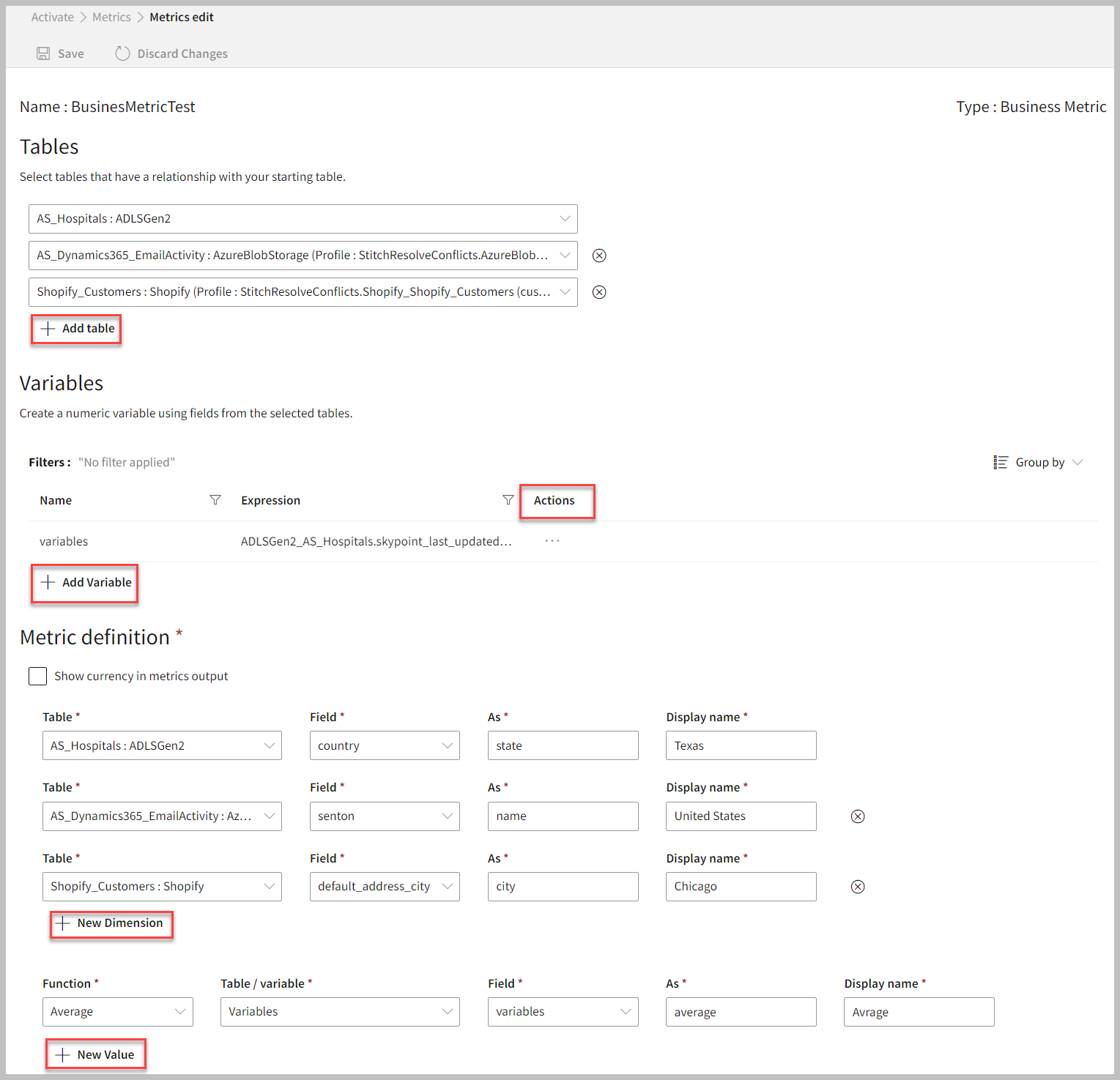The width and height of the screenshot is (1120, 1080).
Task: Open the Variables Table / variable dropdown
Action: tap(340, 1012)
